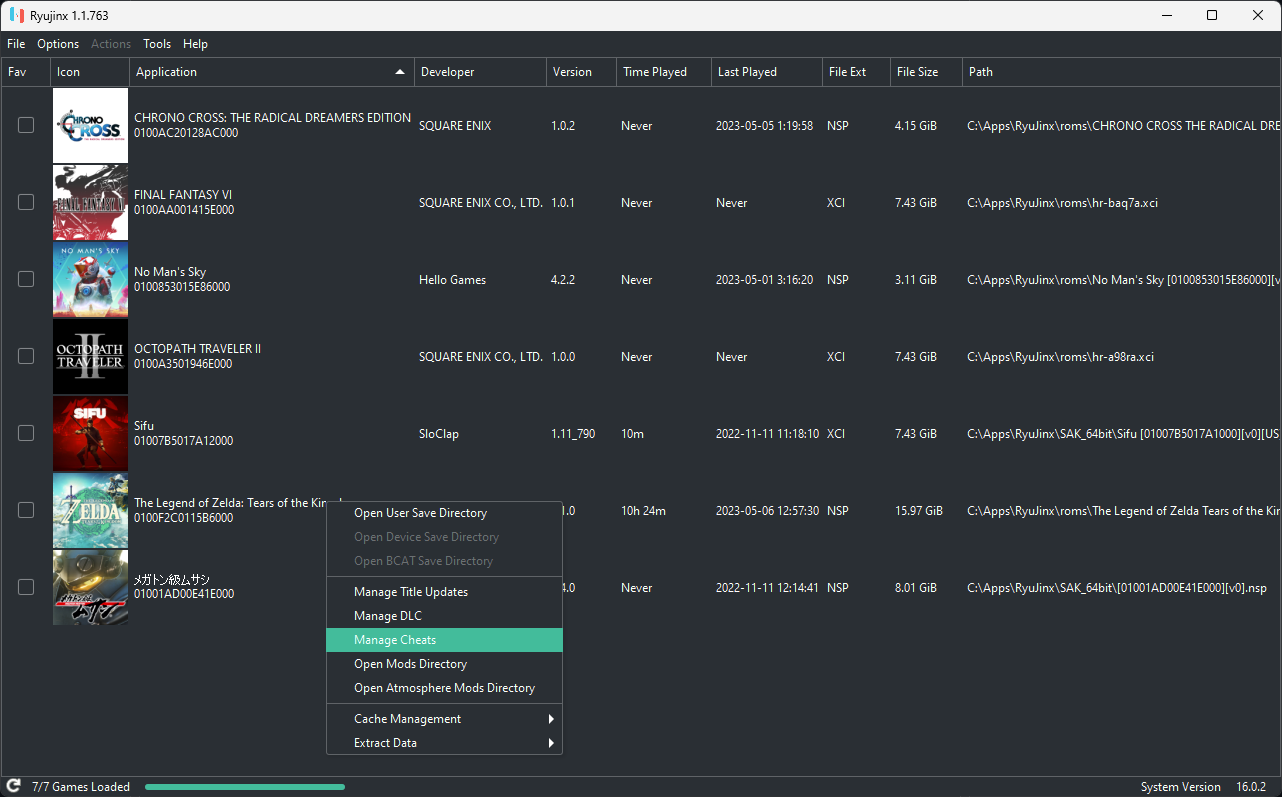Click the 4.15 GiB file size cell

(x=916, y=126)
